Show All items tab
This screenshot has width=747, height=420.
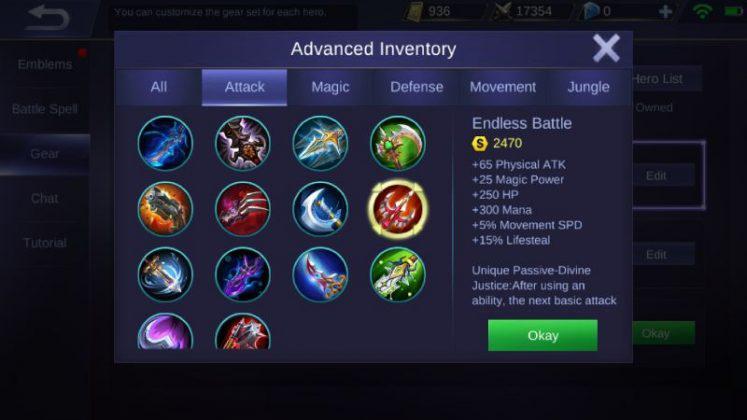(x=159, y=87)
